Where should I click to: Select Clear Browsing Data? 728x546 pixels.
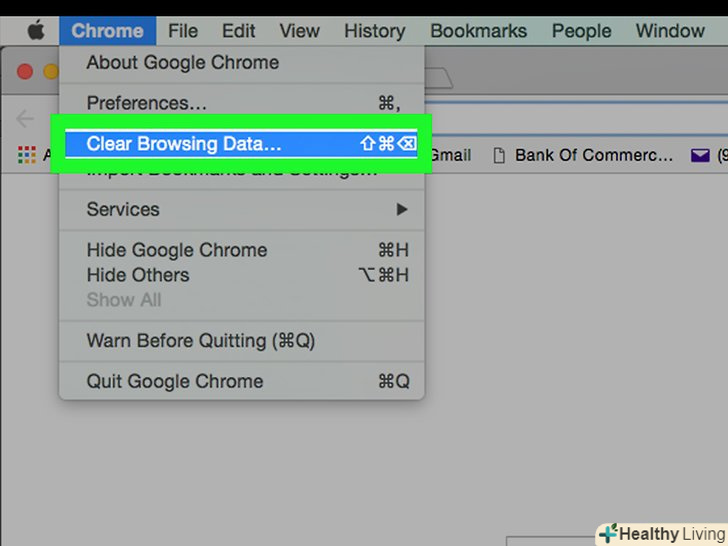click(x=184, y=144)
